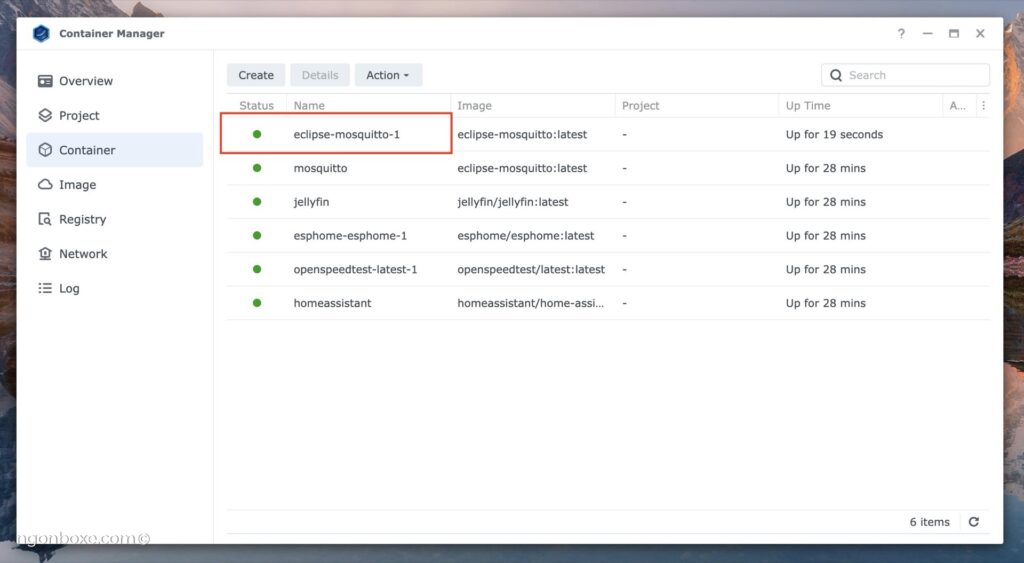
Task: Click green status dot of jellyfin
Action: (257, 202)
